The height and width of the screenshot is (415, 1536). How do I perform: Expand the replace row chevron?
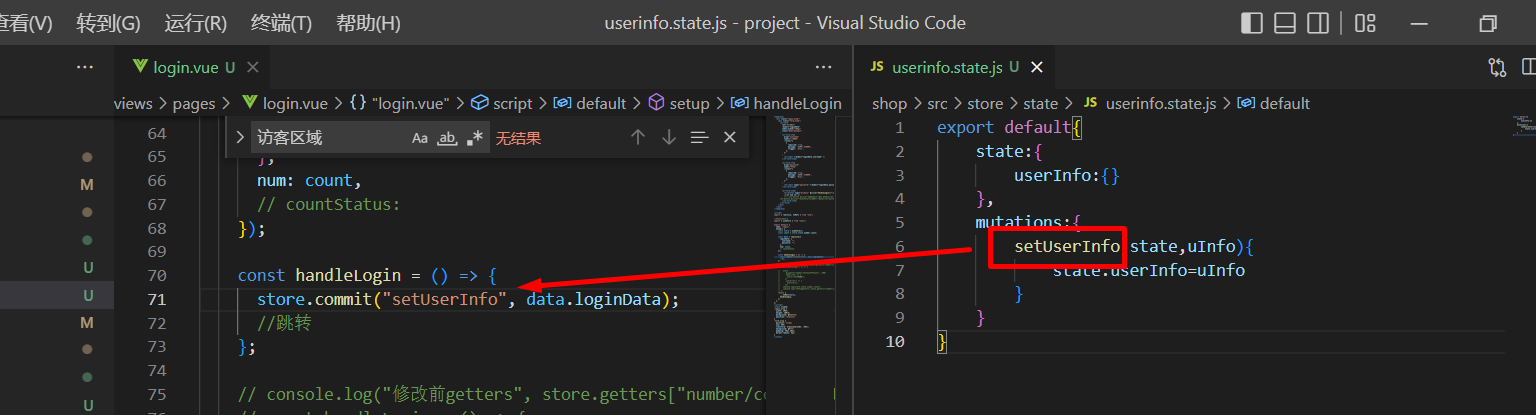click(x=241, y=138)
